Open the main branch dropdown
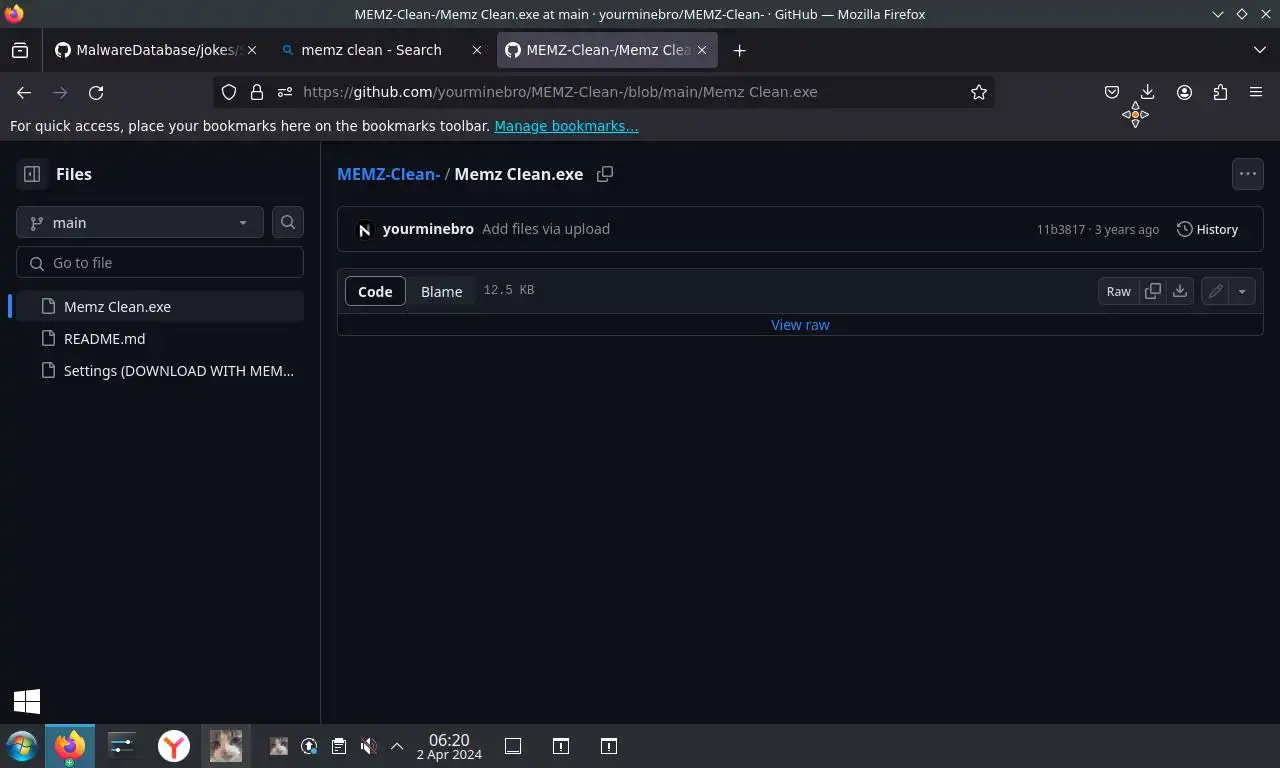 tap(140, 222)
